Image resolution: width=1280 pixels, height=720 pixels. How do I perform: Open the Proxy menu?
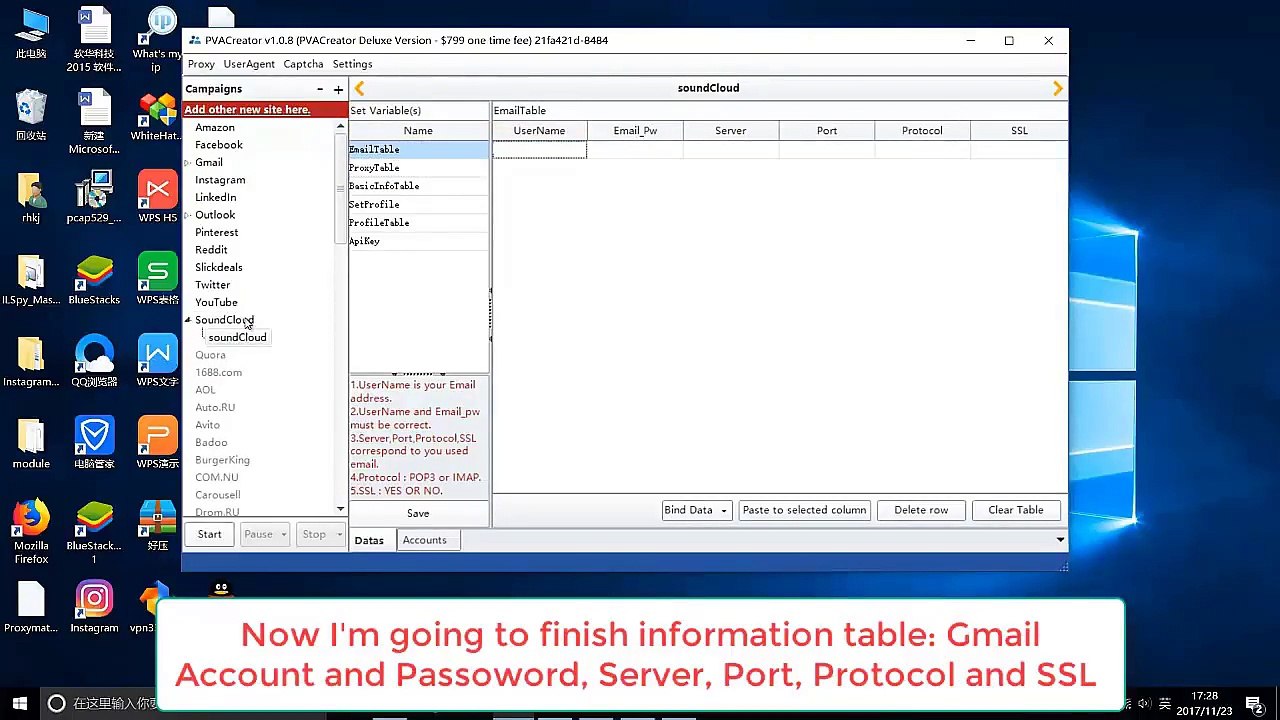click(201, 64)
